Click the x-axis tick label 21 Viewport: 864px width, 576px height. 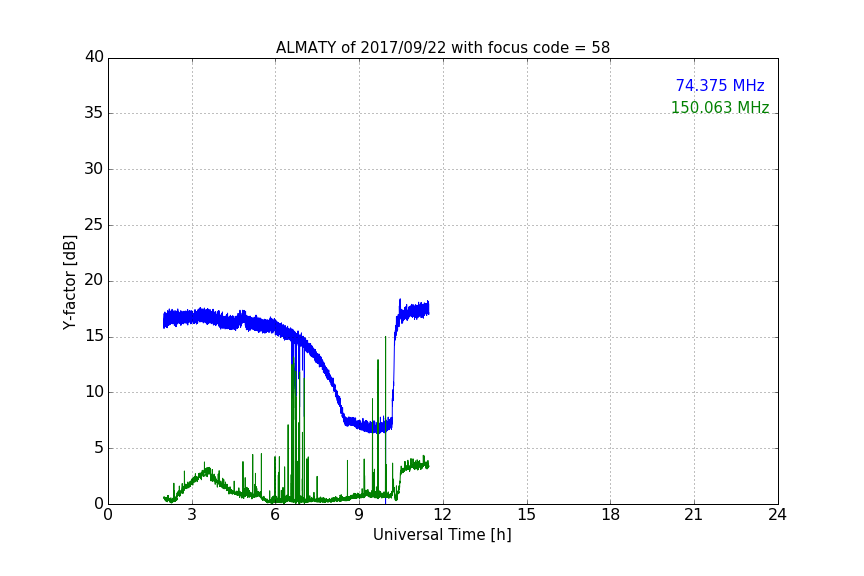(694, 515)
